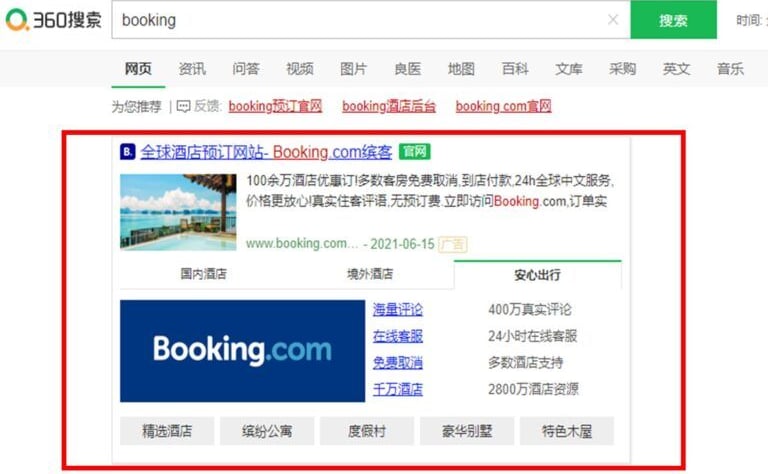Viewport: 768px width, 474px height.
Task: Open the 海量评论 link
Action: point(398,309)
